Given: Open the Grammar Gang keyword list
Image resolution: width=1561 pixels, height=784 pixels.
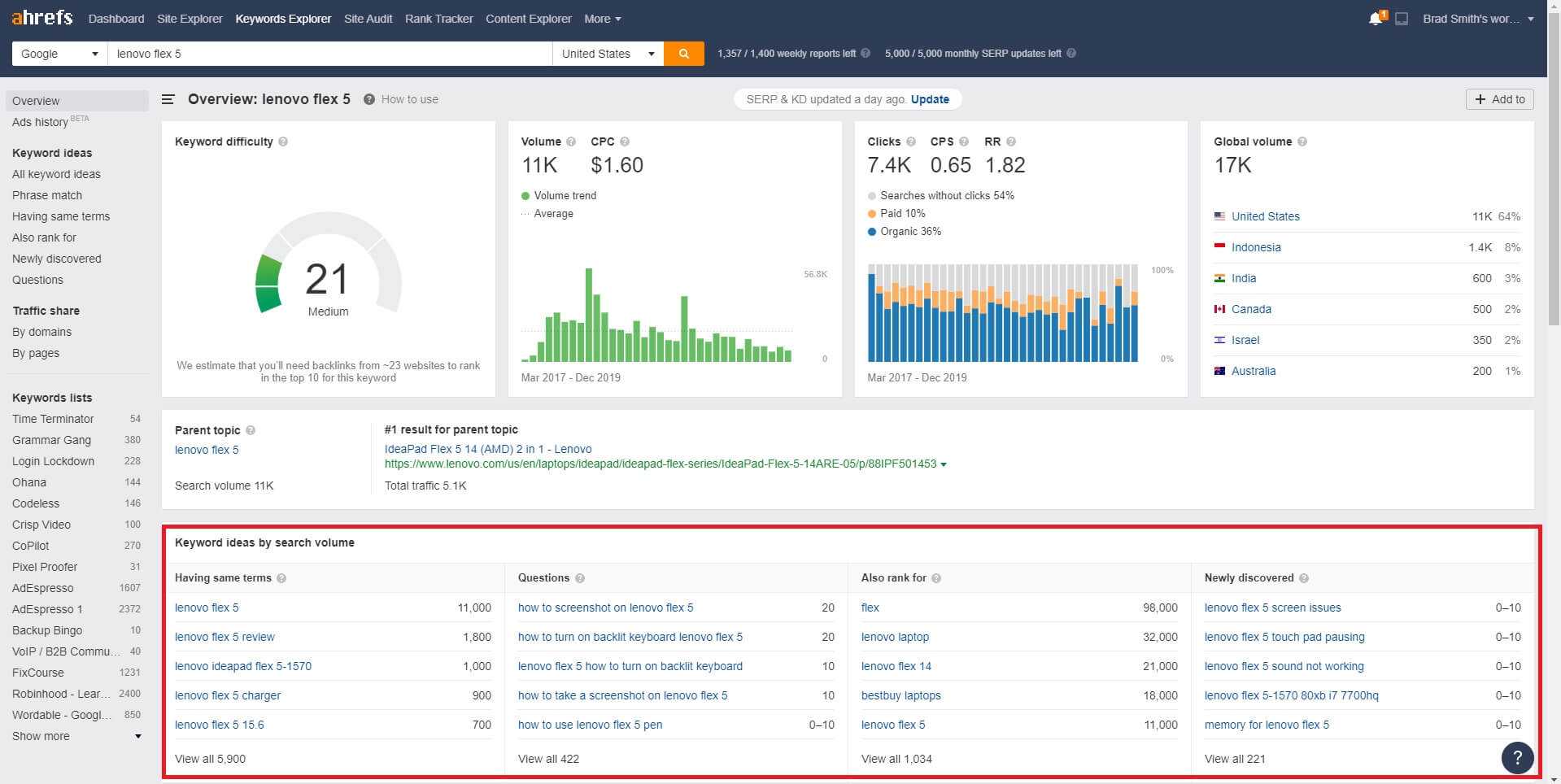Looking at the screenshot, I should coord(51,440).
